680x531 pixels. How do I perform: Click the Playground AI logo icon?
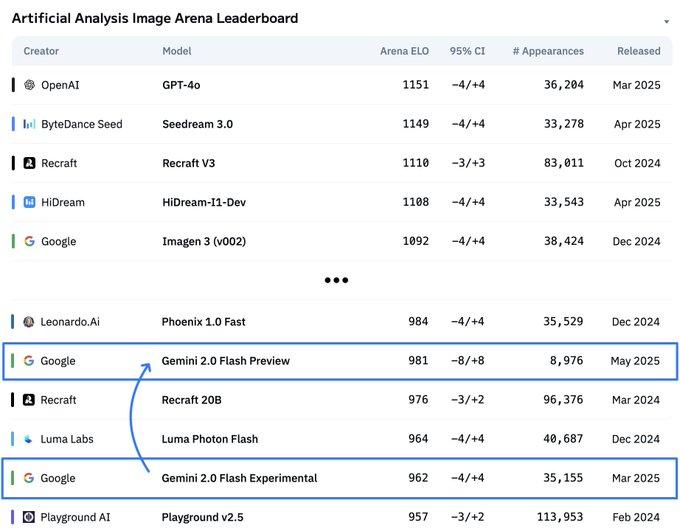click(x=30, y=517)
